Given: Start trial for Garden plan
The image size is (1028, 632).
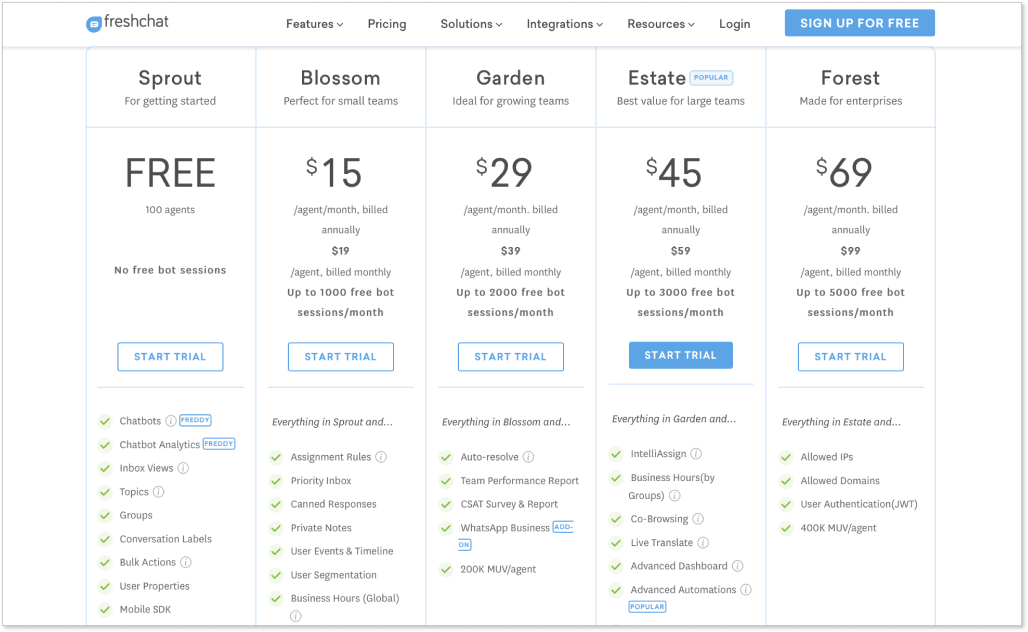Looking at the screenshot, I should (511, 357).
